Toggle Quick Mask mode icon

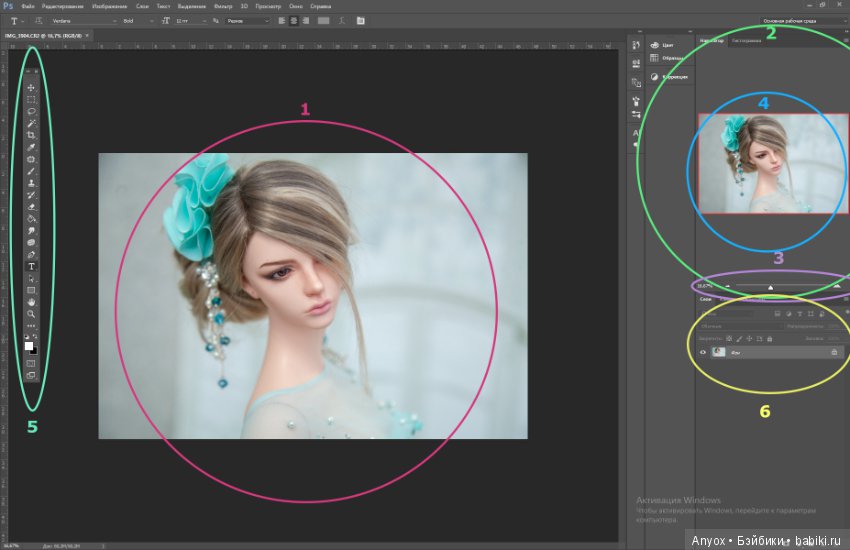31,364
